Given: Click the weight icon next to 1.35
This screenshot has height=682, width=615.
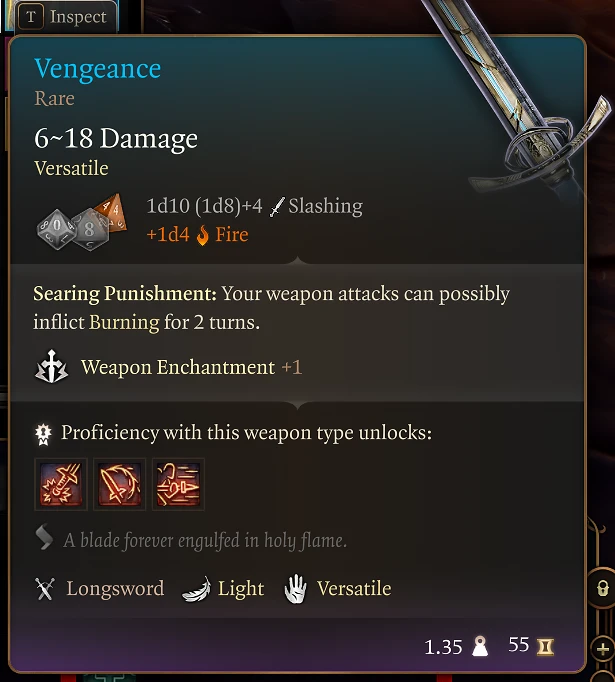Looking at the screenshot, I should [x=480, y=646].
